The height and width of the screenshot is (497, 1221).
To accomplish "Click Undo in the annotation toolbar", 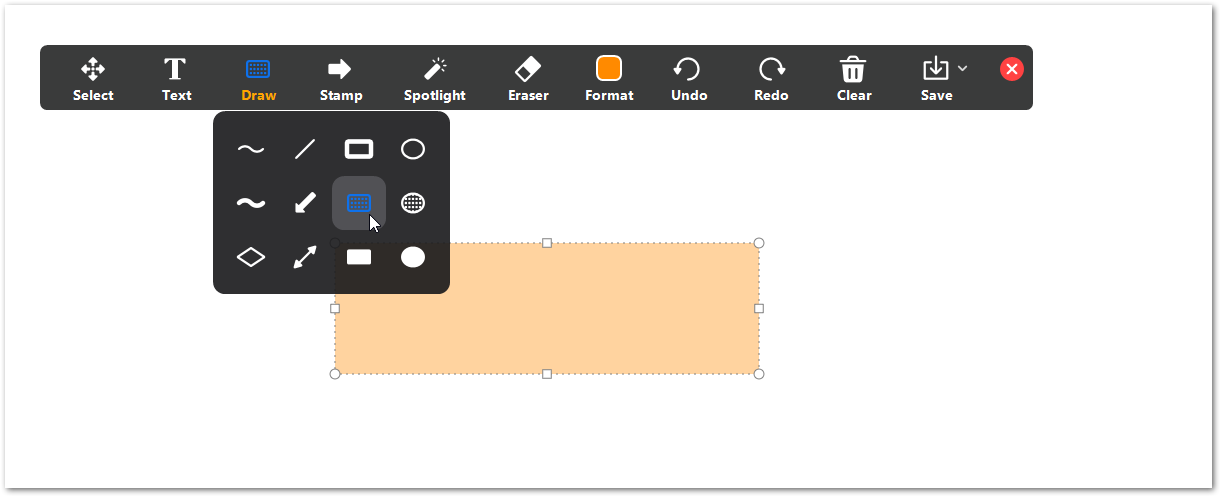I will point(688,78).
